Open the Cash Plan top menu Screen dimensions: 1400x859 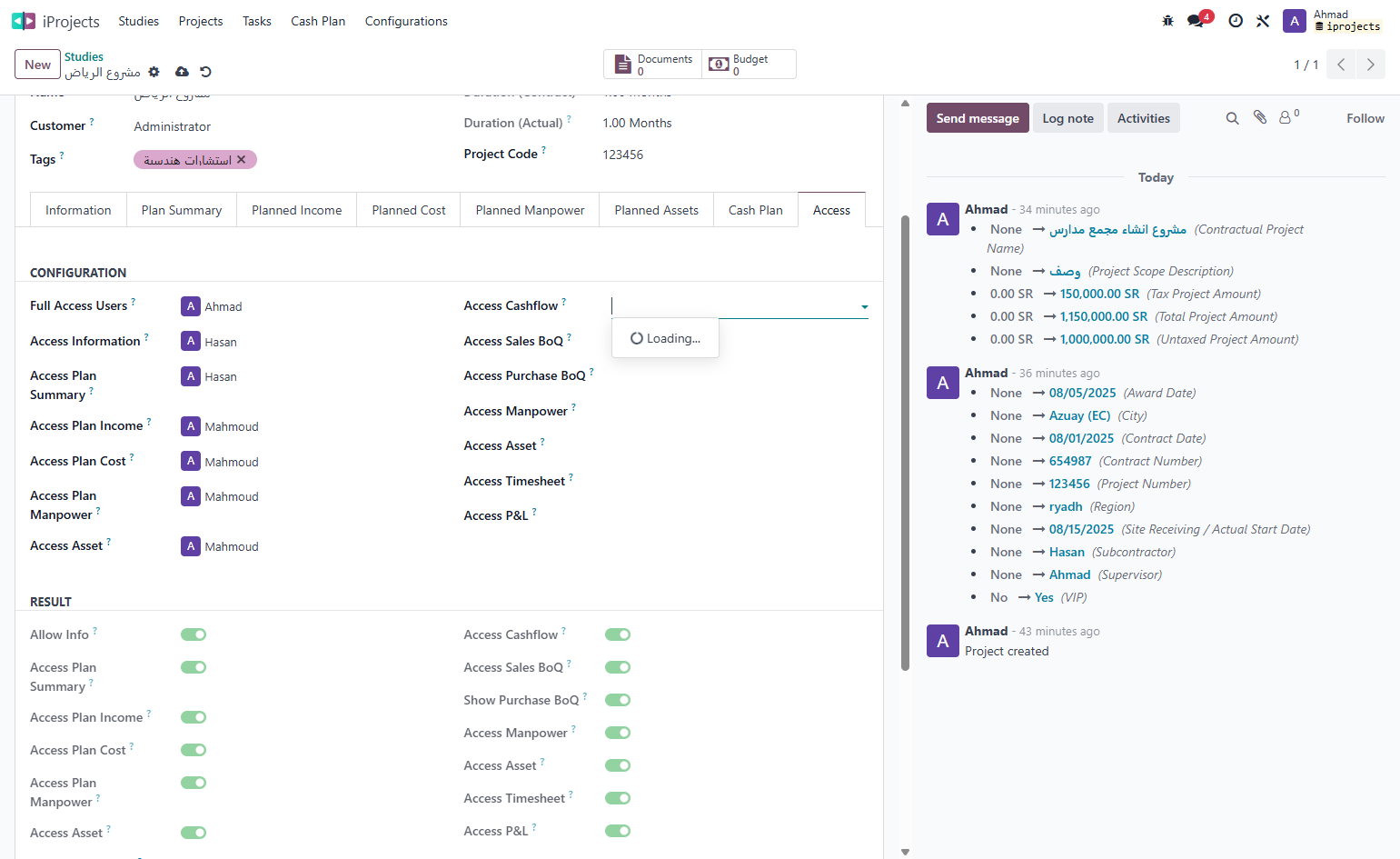(x=318, y=21)
